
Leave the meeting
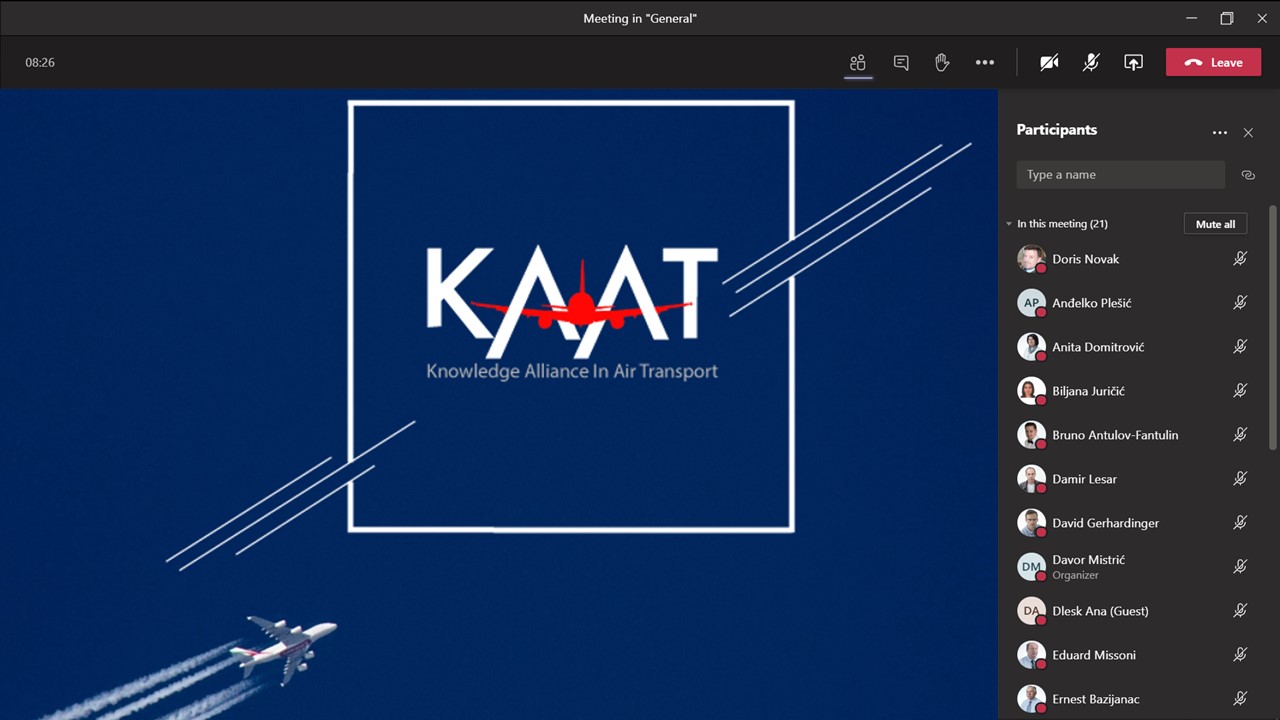tap(1213, 62)
